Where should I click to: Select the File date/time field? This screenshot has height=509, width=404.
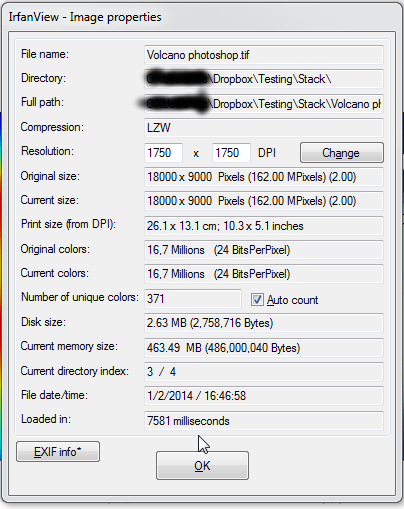[x=264, y=396]
